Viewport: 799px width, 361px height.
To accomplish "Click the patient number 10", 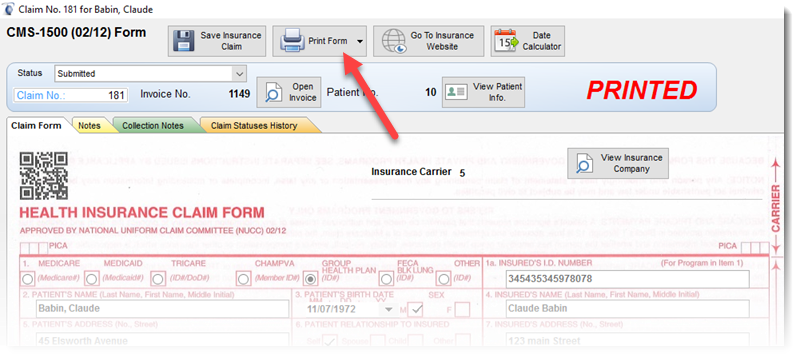I will pyautogui.click(x=431, y=92).
